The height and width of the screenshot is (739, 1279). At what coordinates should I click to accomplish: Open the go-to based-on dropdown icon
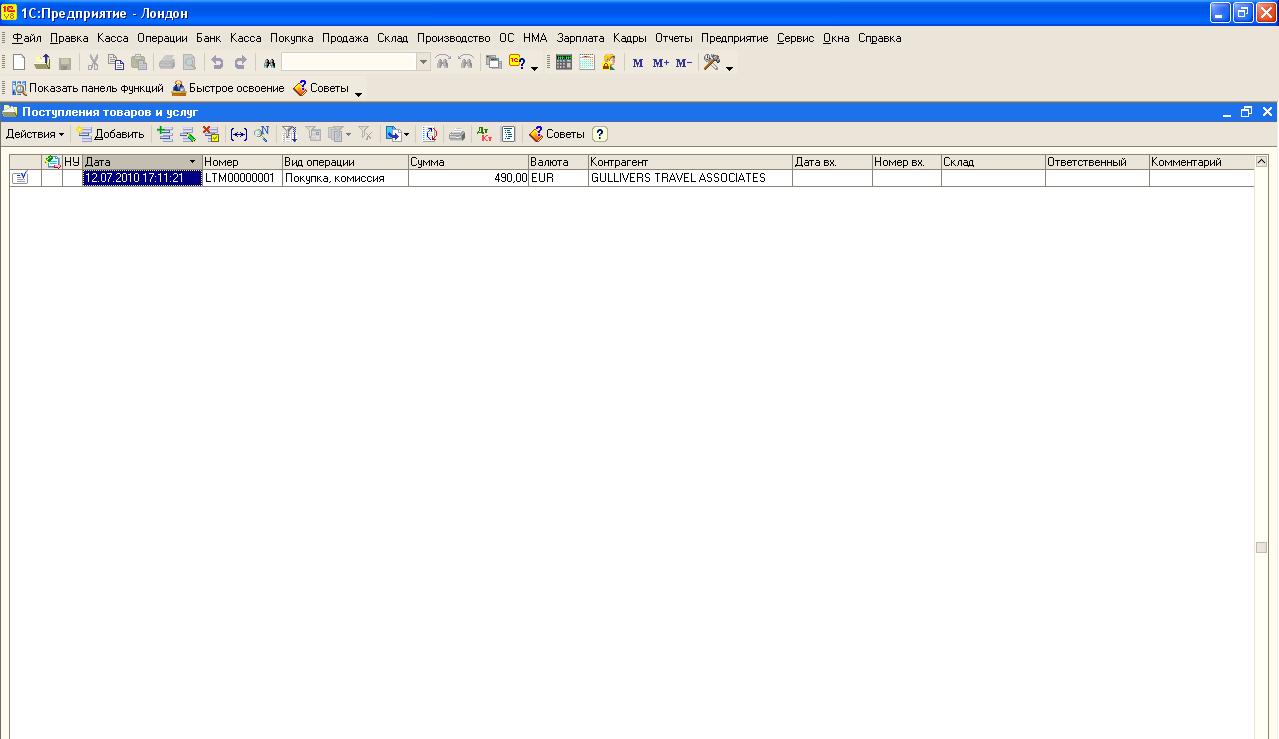pyautogui.click(x=397, y=134)
